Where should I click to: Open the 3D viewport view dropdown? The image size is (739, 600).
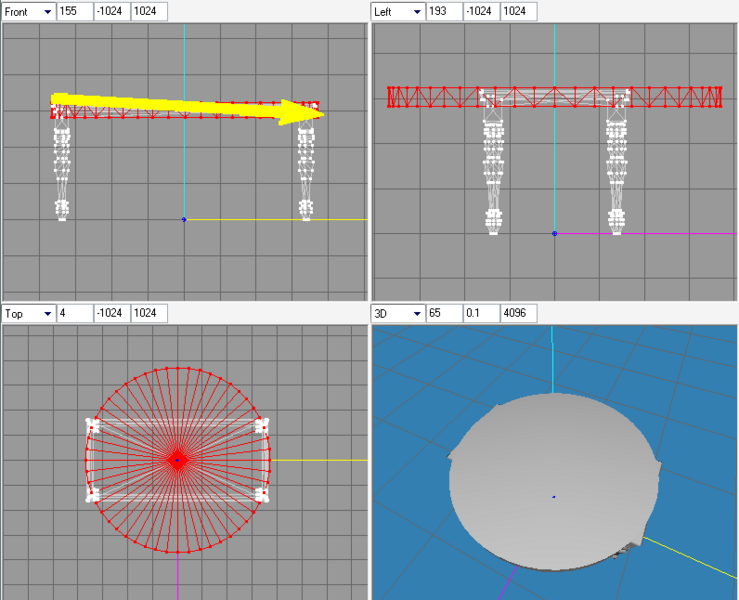pos(398,313)
